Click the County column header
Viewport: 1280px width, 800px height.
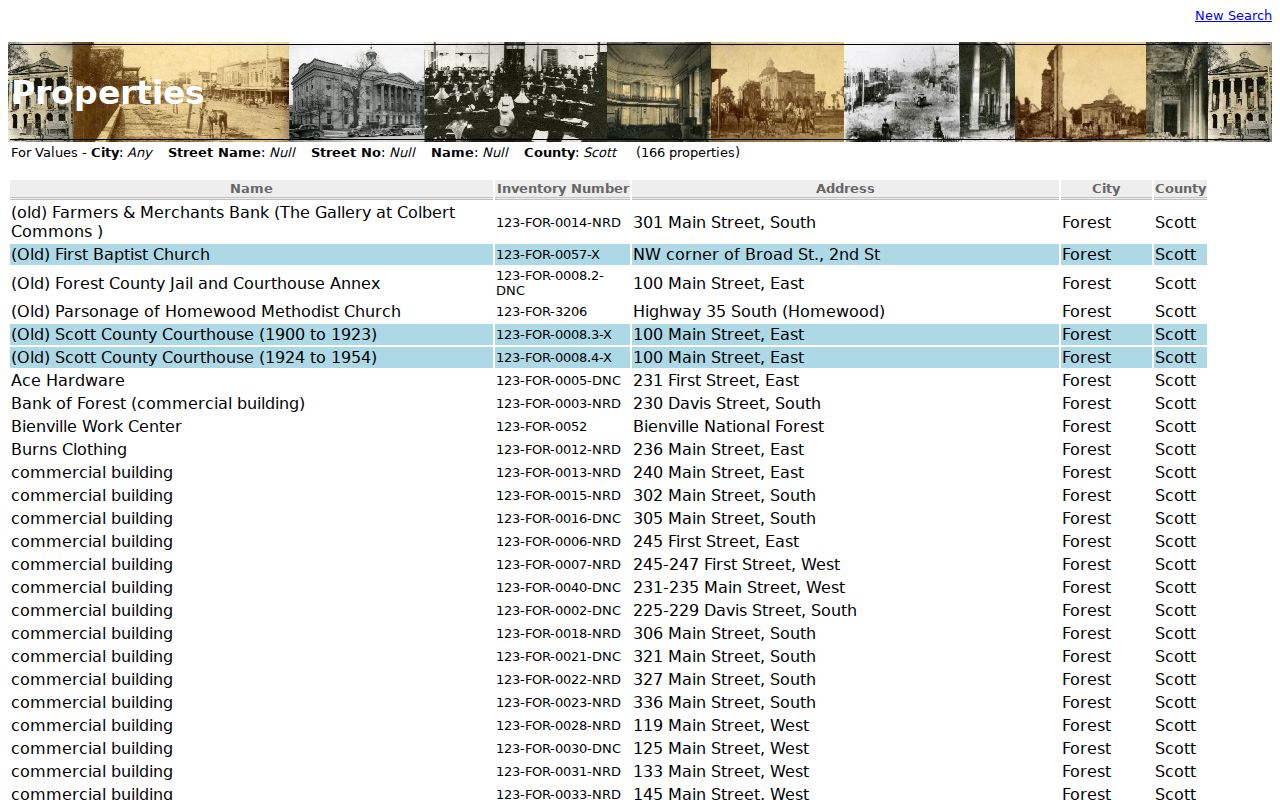tap(1180, 188)
